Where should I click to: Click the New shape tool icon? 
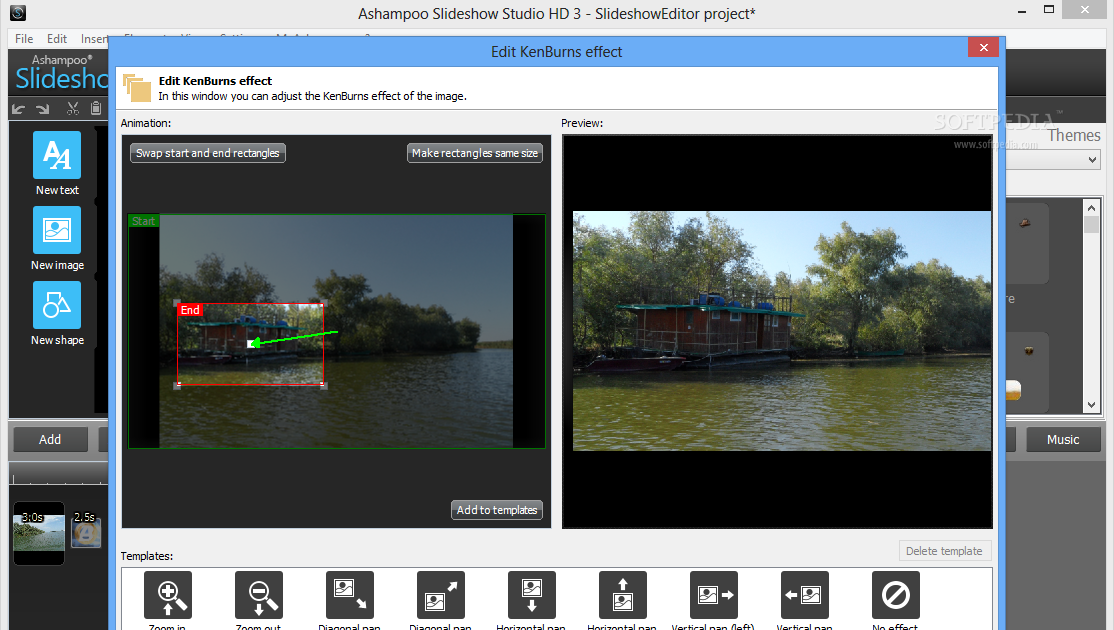pos(57,305)
